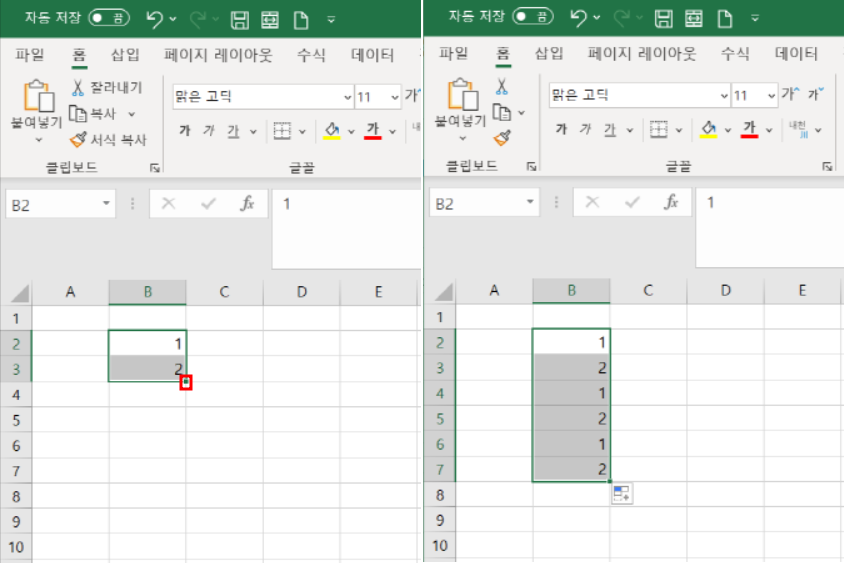The height and width of the screenshot is (570, 847).
Task: Open font dialog launcher in right window
Action: (x=827, y=166)
